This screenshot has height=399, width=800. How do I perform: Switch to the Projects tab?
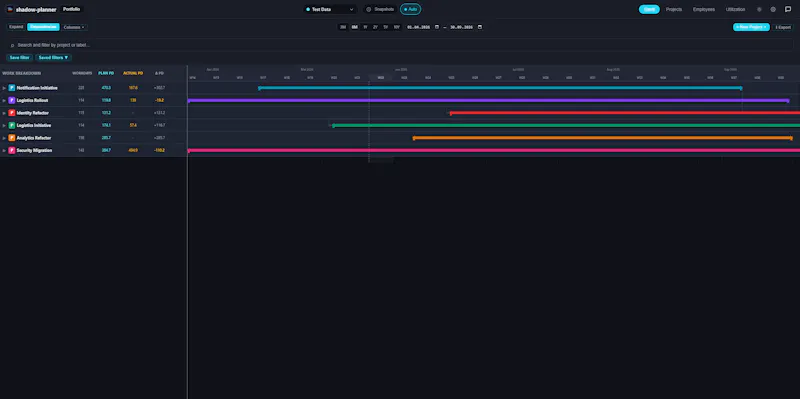coord(673,9)
